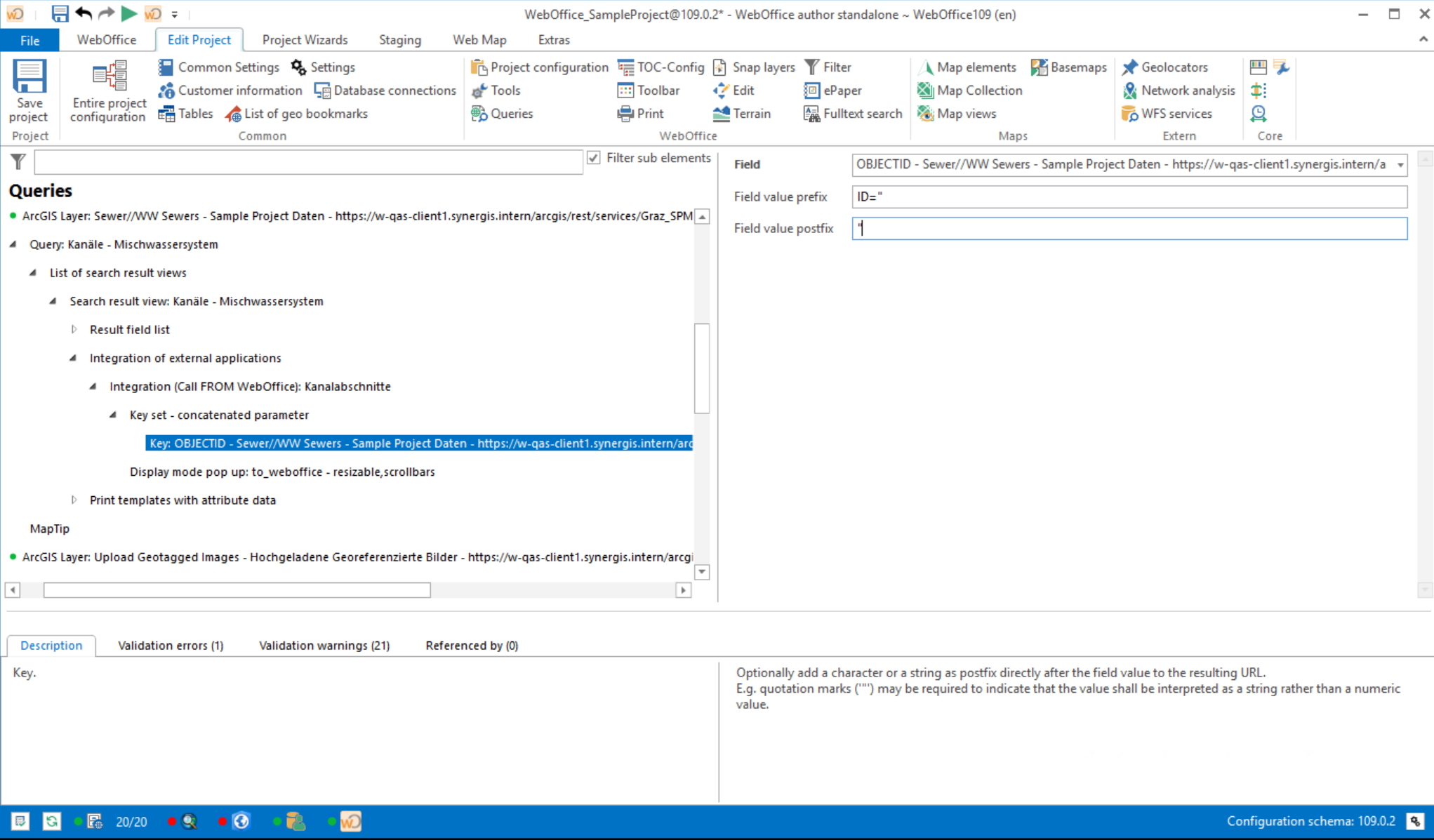Viewport: 1434px width, 840px height.
Task: Open the List of geo bookmarks
Action: (x=297, y=113)
